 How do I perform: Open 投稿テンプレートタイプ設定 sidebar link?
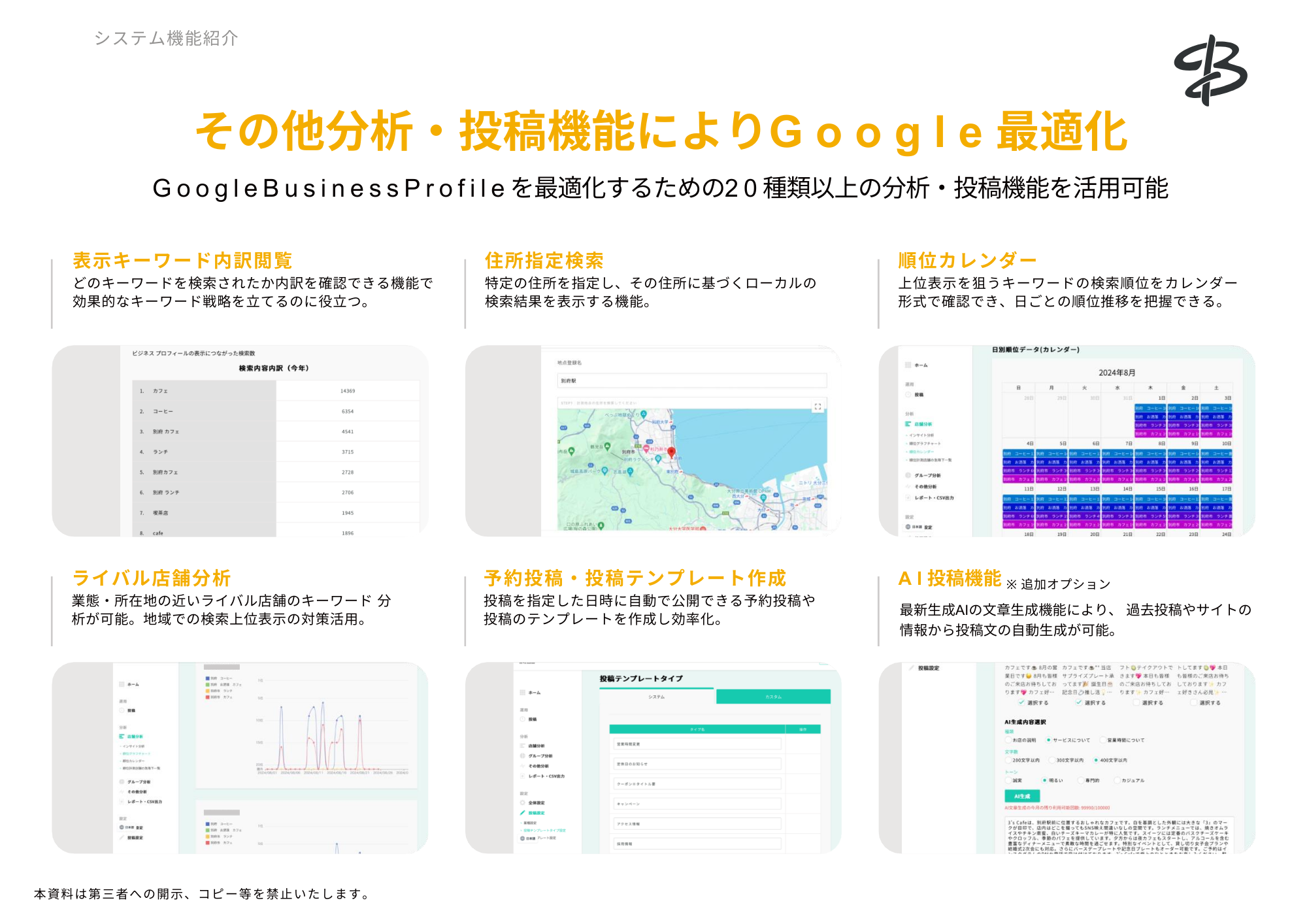[x=544, y=830]
